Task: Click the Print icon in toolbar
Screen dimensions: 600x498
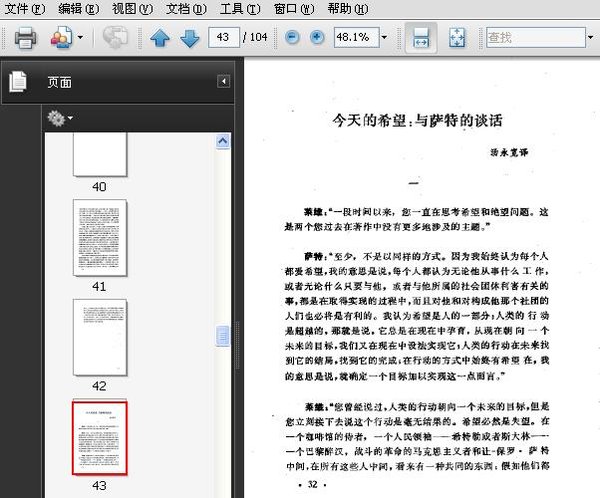Action: [x=25, y=39]
